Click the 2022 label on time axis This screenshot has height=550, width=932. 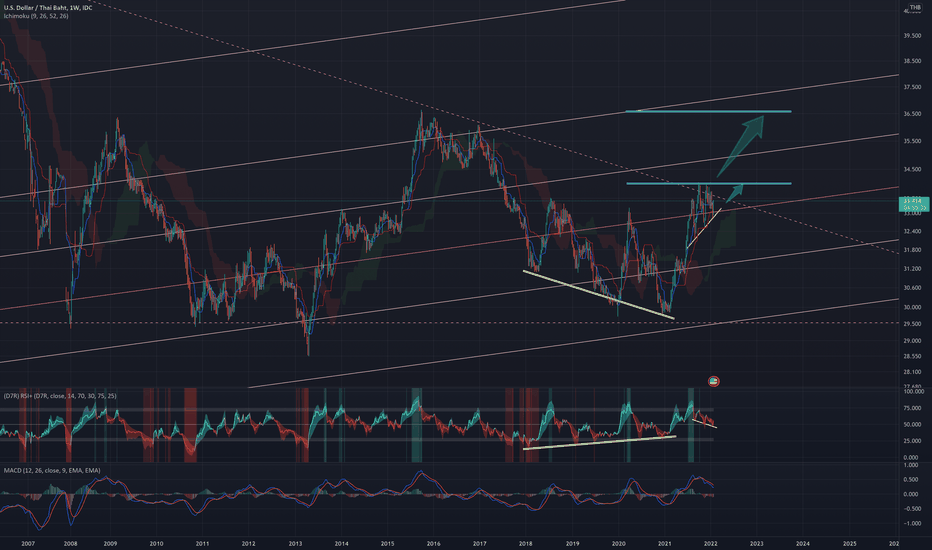point(710,543)
